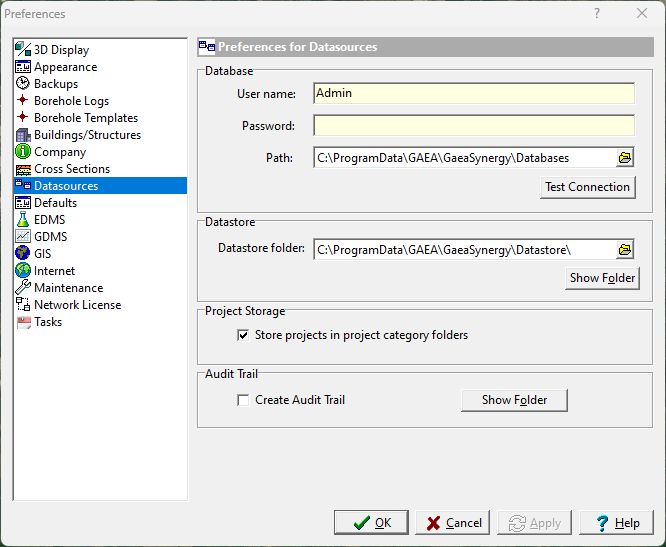Enable Create Audit Trail checkbox
The width and height of the screenshot is (666, 547).
[x=243, y=401]
